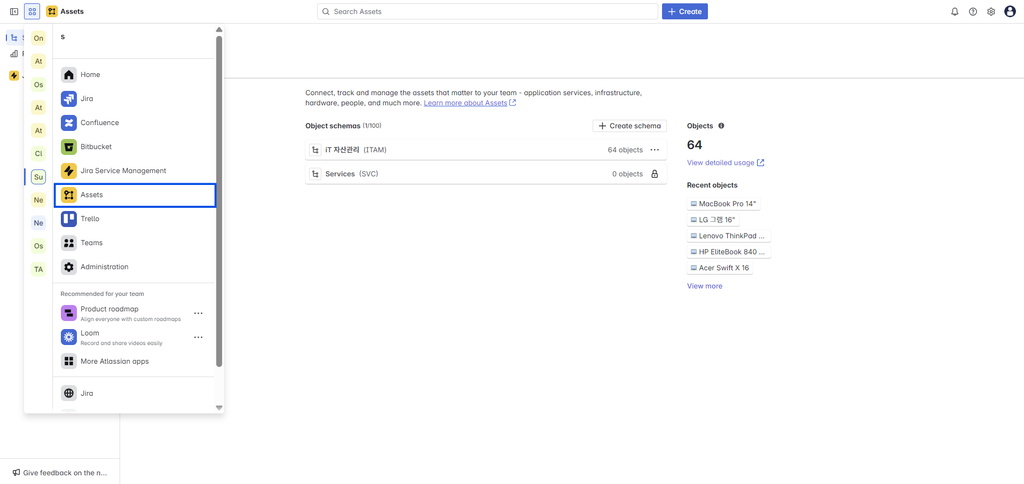Viewport: 1024px width, 484px height.
Task: Open recent object Lenovo ThinkPad
Action: (728, 236)
